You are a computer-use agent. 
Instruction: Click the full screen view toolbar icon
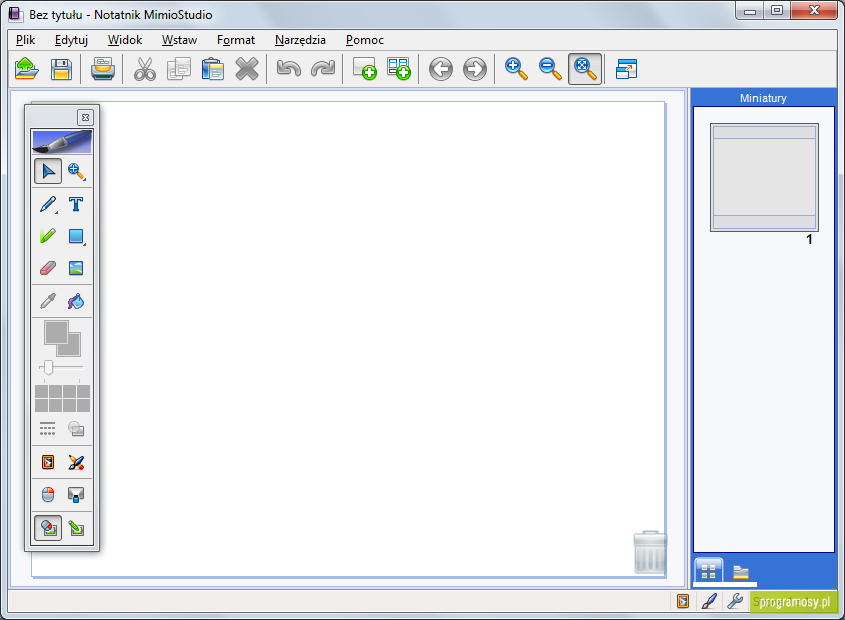(626, 69)
